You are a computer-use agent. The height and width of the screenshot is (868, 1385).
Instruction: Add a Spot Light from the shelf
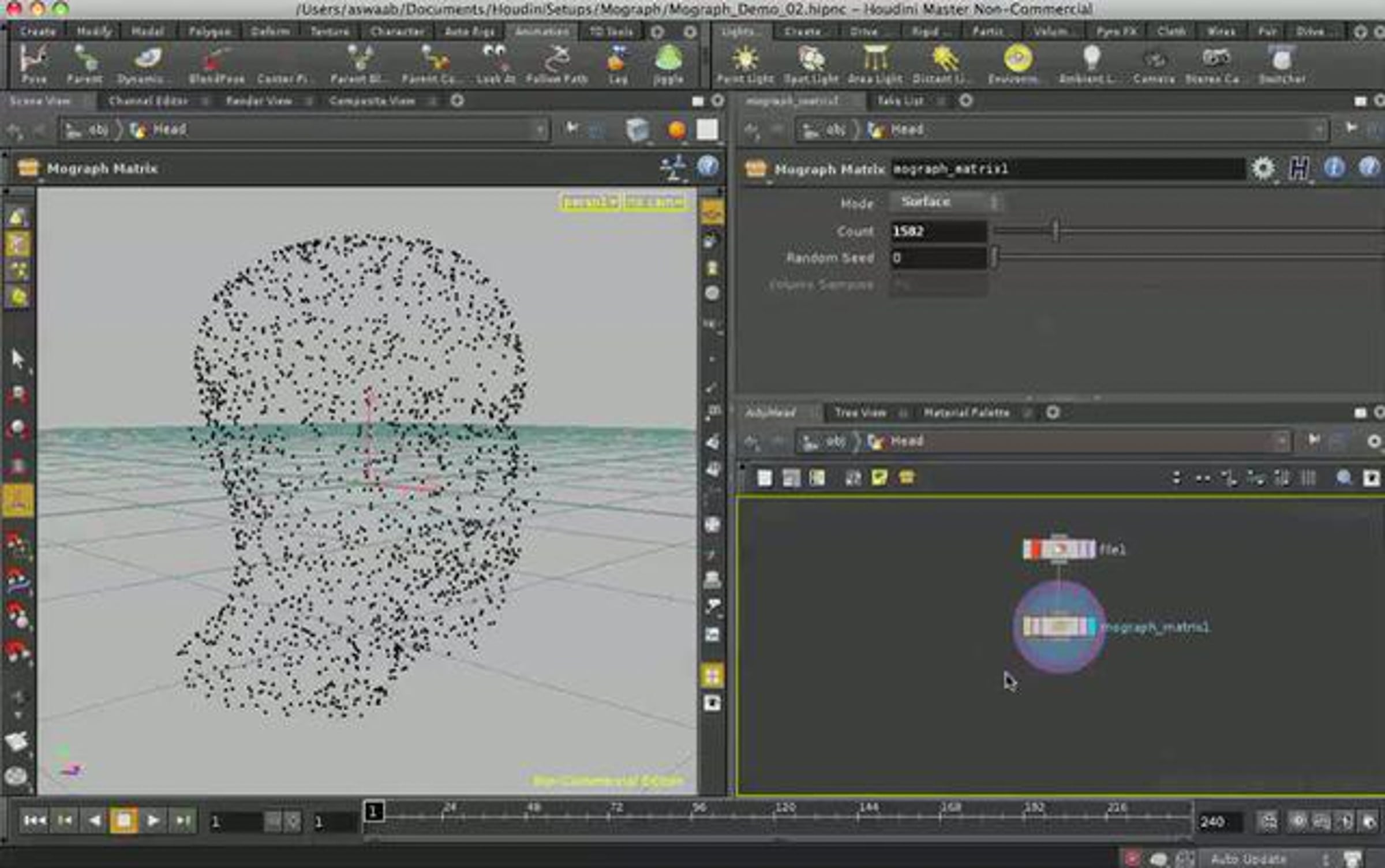(811, 65)
